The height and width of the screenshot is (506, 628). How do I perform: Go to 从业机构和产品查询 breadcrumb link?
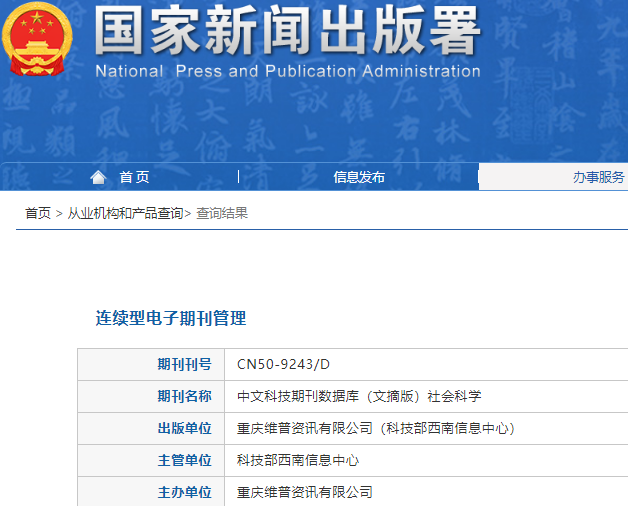tap(125, 213)
